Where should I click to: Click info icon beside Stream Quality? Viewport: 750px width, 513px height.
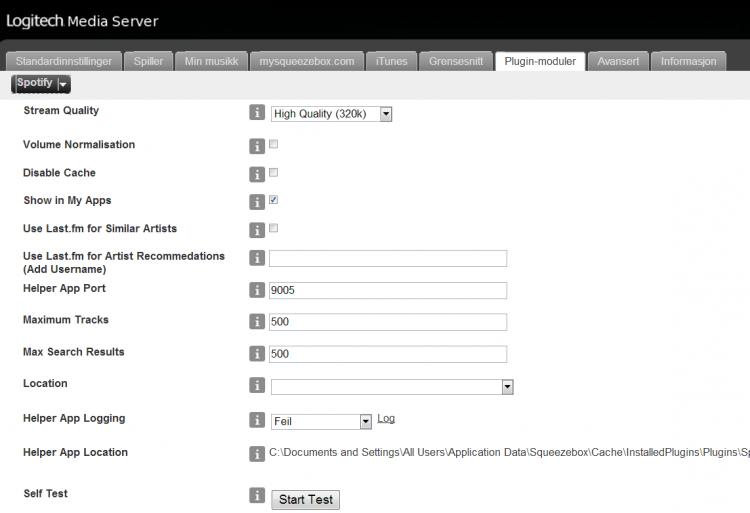[257, 112]
